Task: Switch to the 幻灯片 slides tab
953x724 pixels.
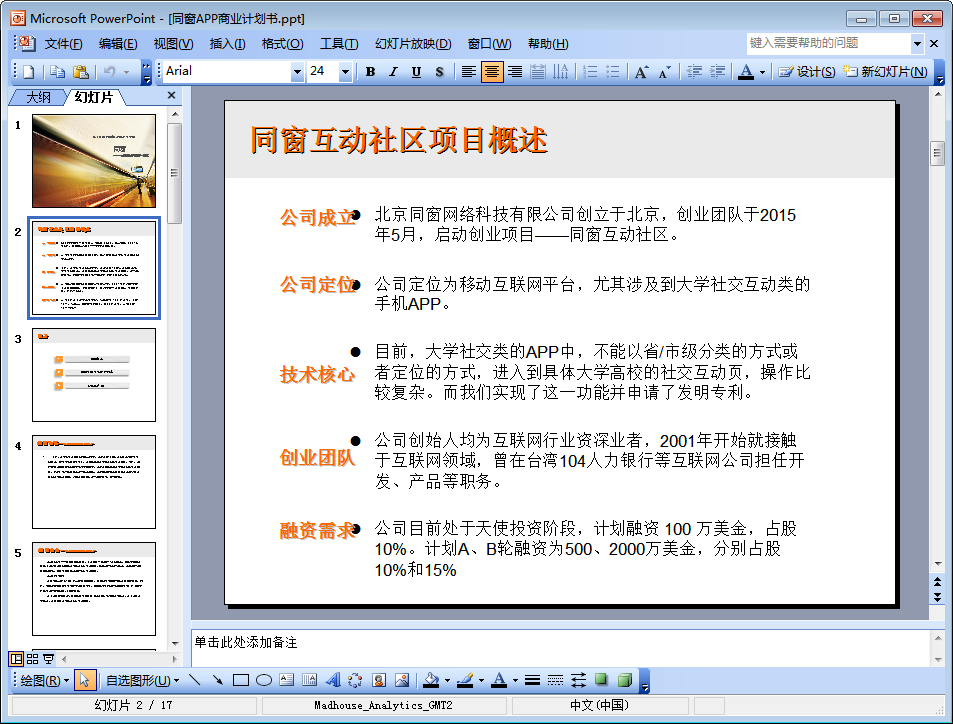Action: coord(94,97)
